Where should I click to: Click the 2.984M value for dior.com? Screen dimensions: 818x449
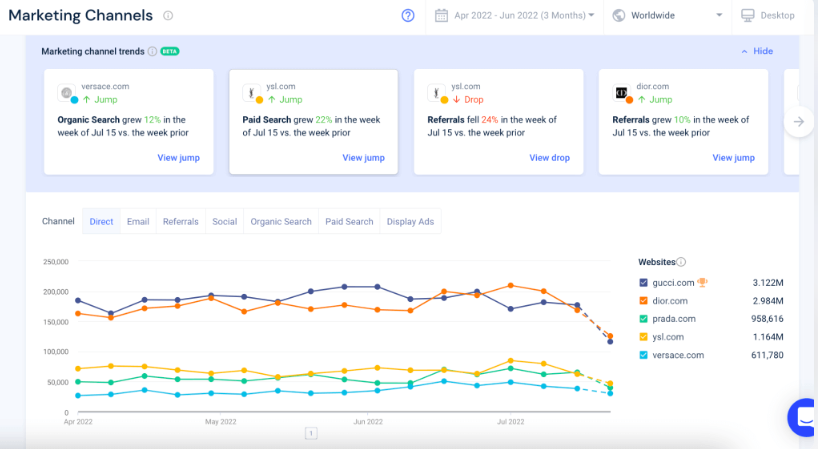(x=768, y=301)
